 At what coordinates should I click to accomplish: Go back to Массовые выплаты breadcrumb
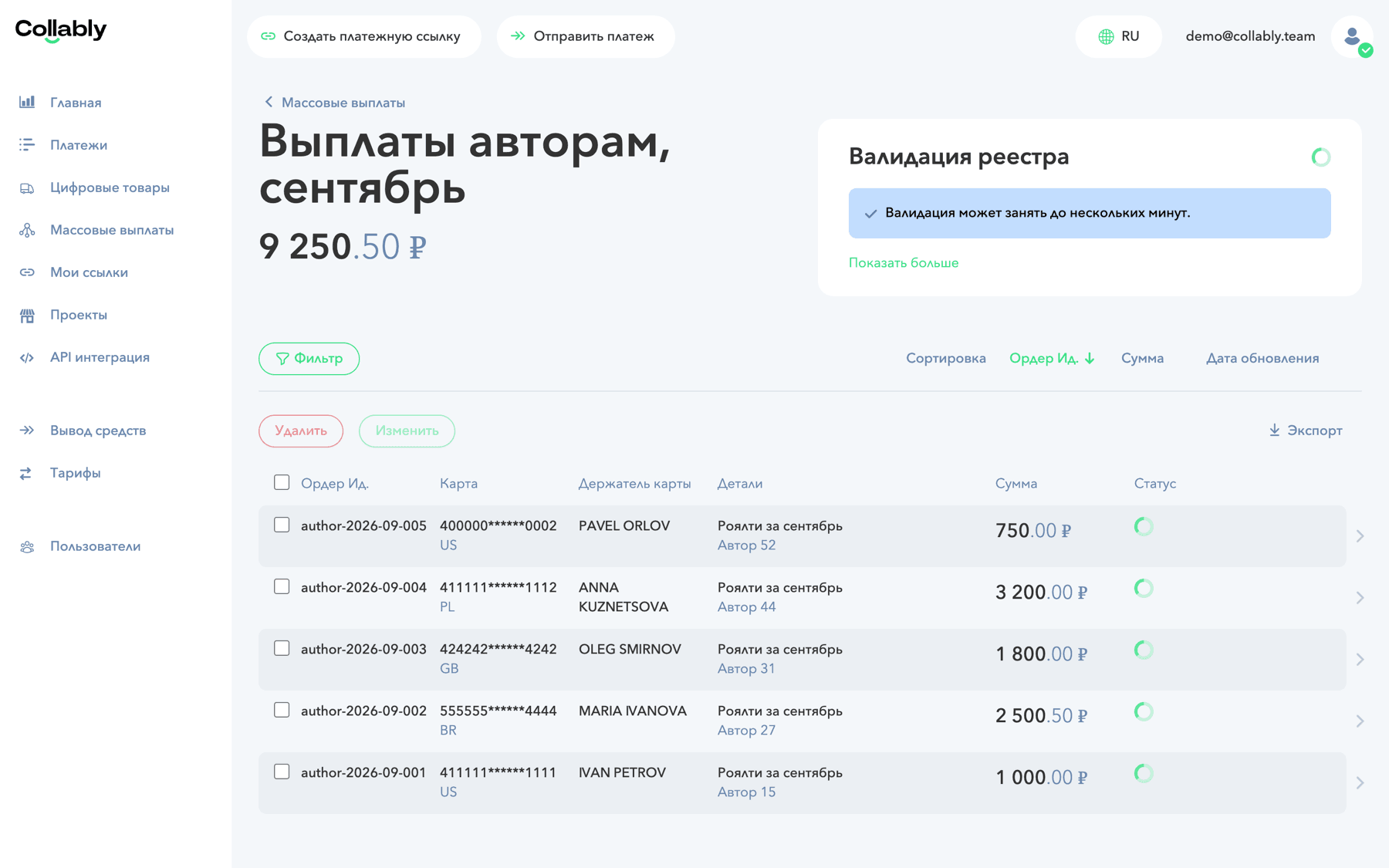pos(334,103)
